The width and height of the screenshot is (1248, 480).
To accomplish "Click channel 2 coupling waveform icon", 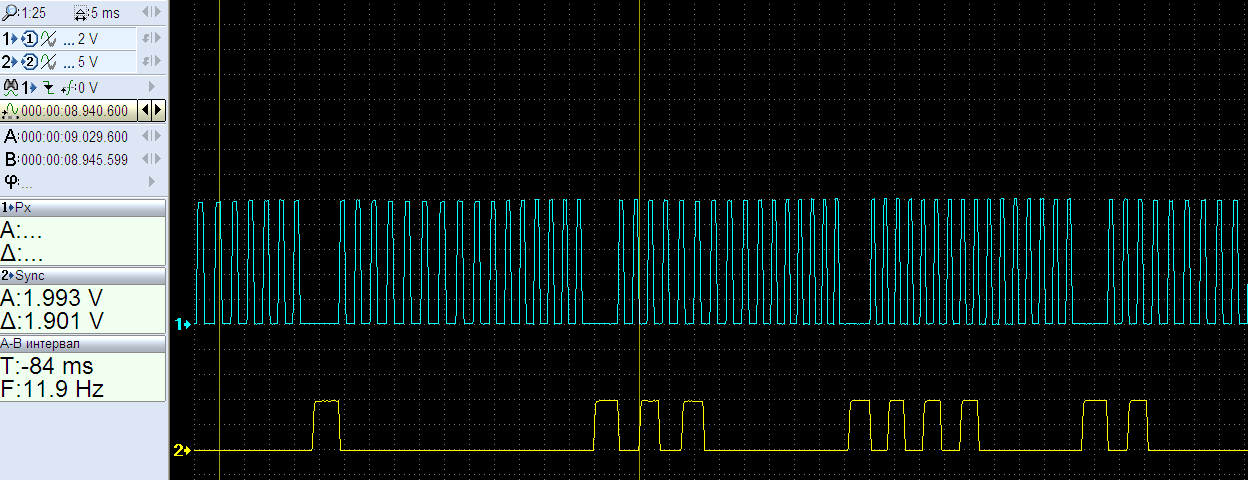I will [47, 62].
